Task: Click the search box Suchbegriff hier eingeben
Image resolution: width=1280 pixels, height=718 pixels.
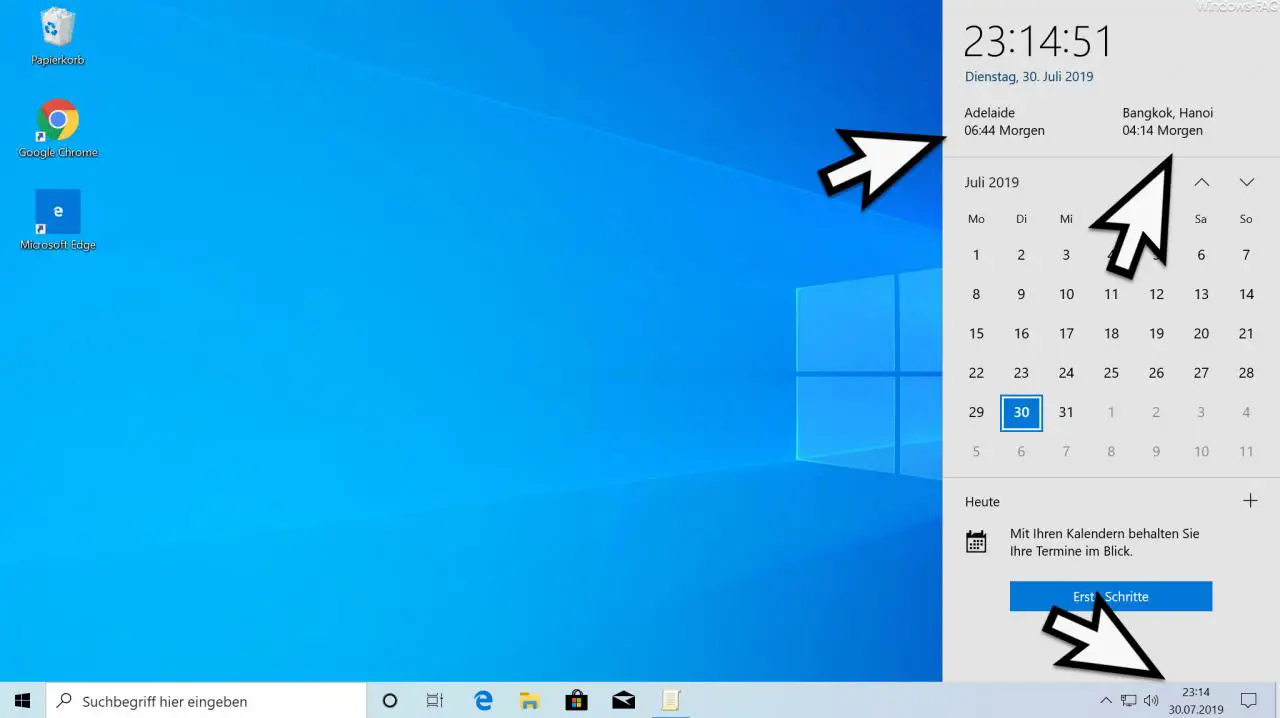Action: click(207, 701)
